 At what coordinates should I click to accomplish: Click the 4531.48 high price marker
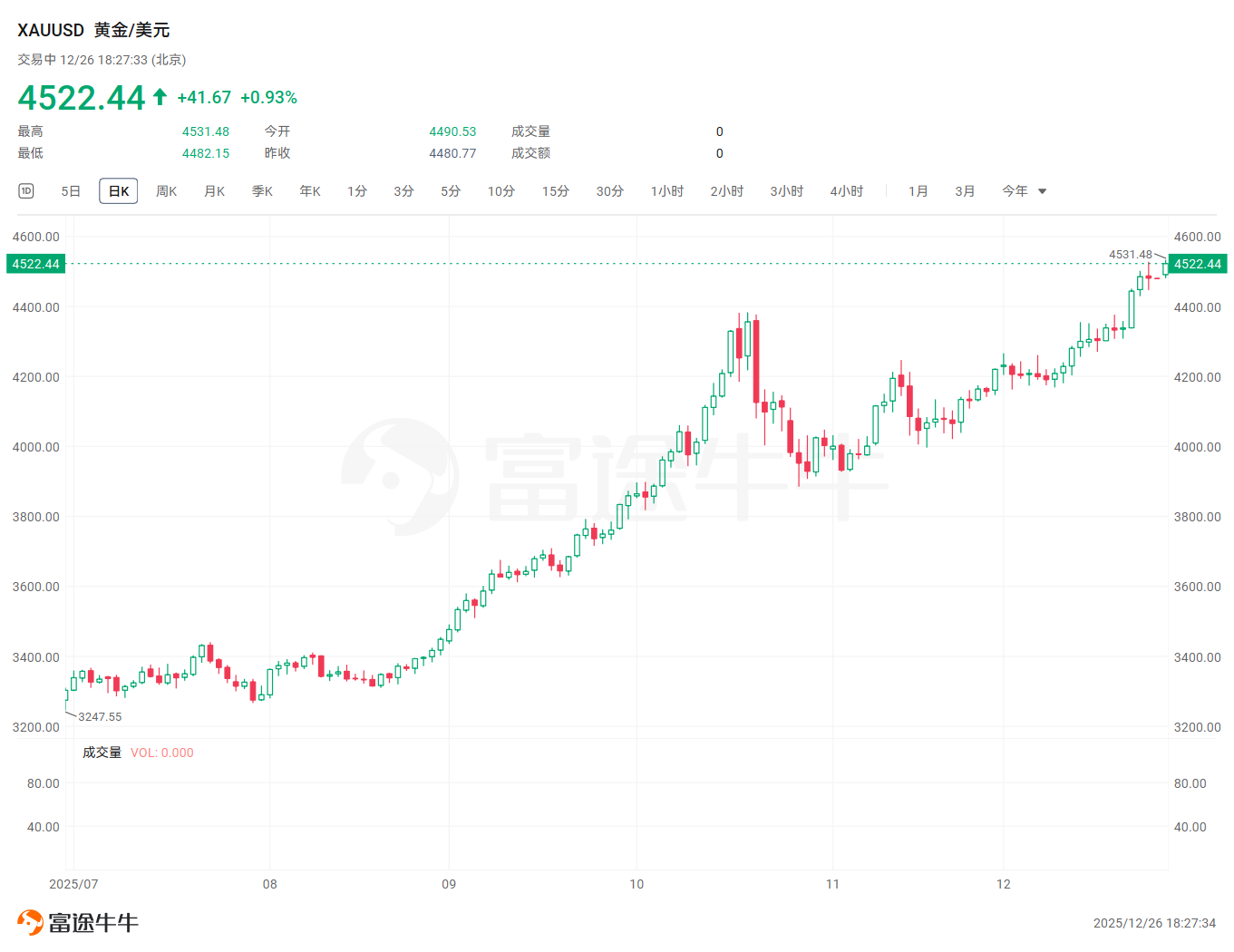pos(1130,255)
